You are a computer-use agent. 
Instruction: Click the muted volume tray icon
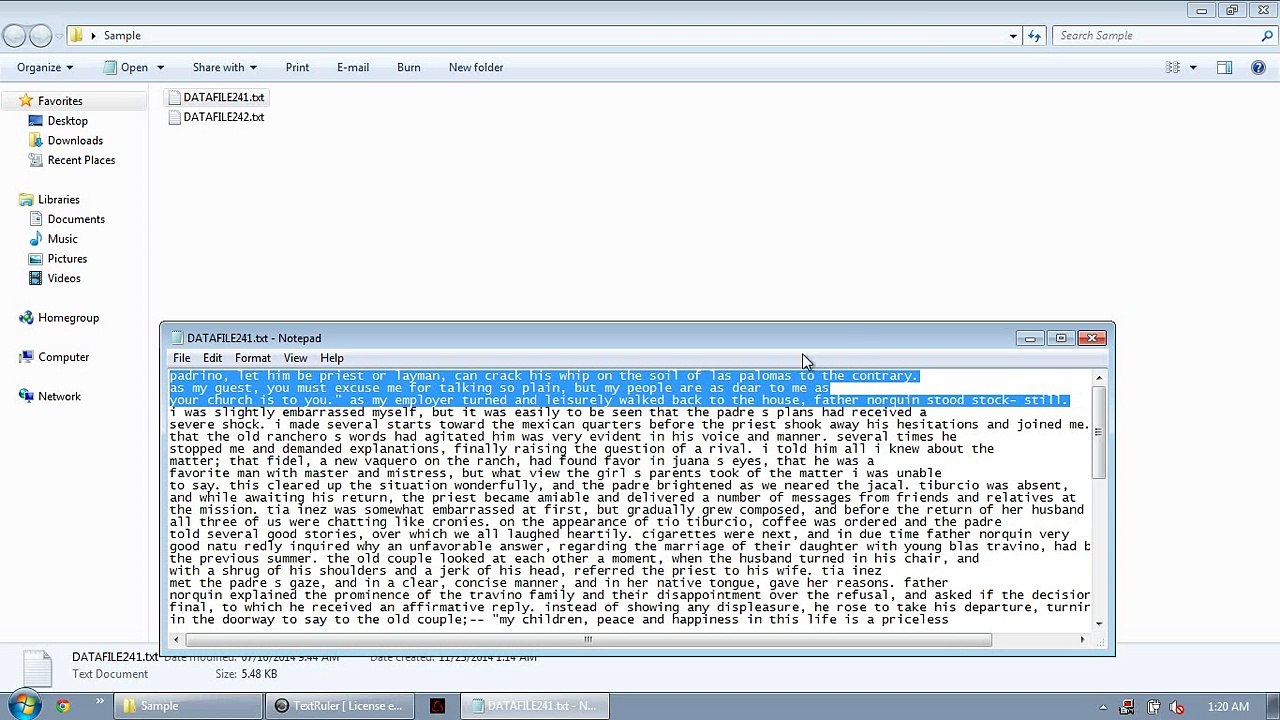tap(1178, 707)
